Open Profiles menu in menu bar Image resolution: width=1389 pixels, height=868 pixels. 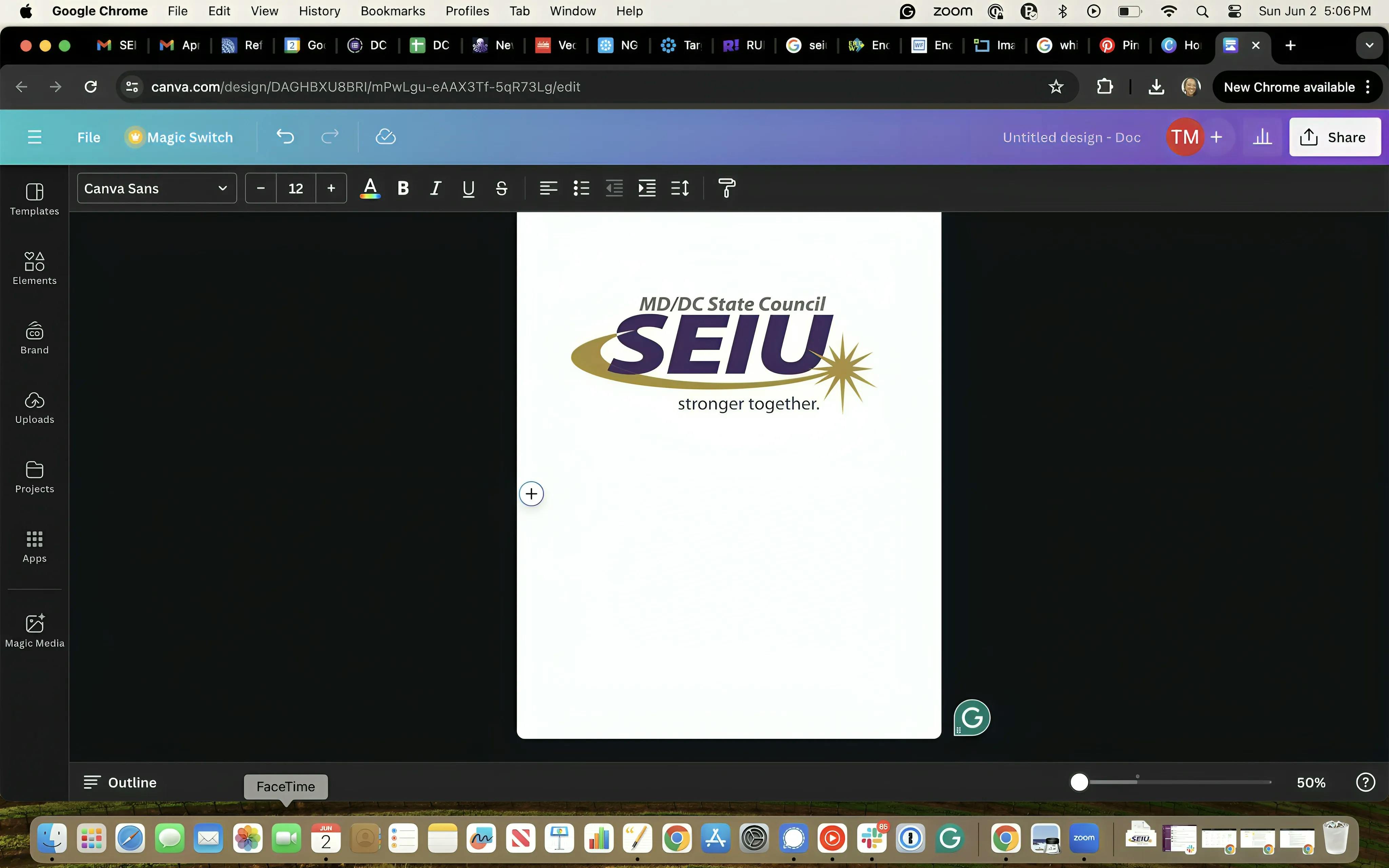pyautogui.click(x=467, y=11)
